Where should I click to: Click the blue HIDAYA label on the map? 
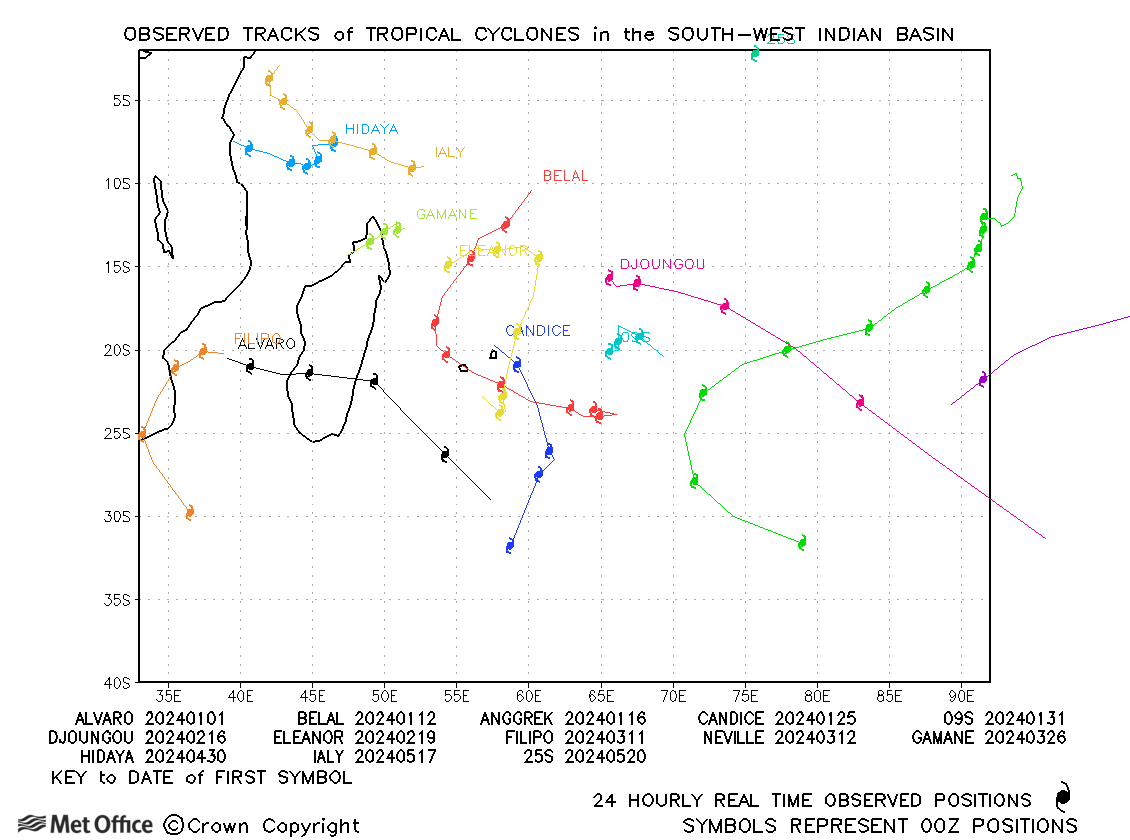click(x=371, y=129)
